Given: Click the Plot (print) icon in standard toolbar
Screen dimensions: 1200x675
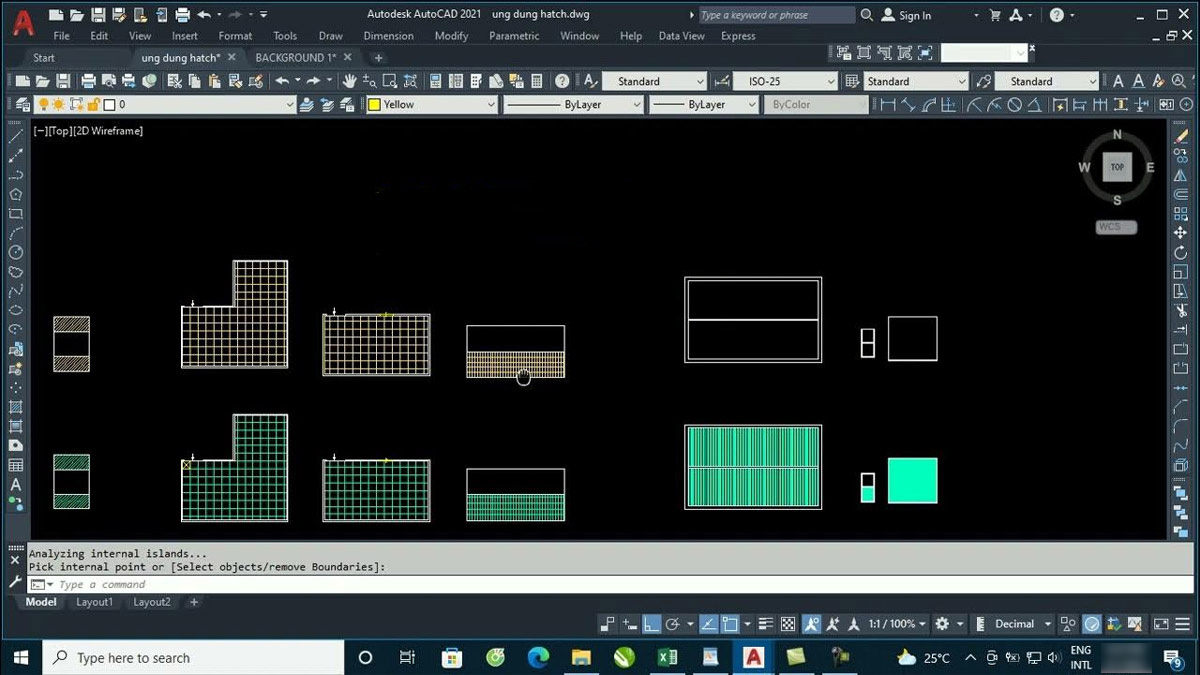Looking at the screenshot, I should (88, 81).
